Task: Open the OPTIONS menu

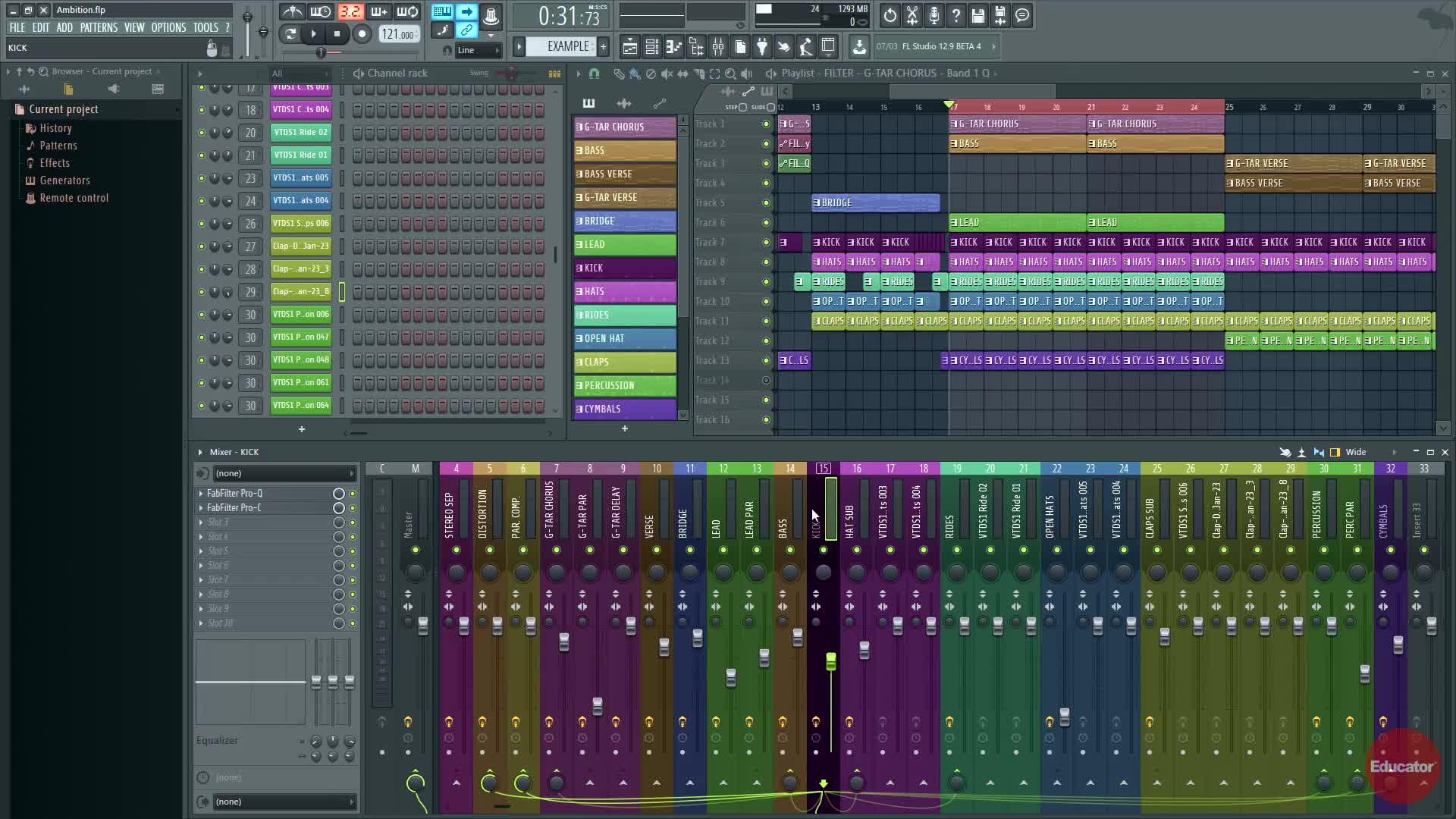Action: click(168, 27)
